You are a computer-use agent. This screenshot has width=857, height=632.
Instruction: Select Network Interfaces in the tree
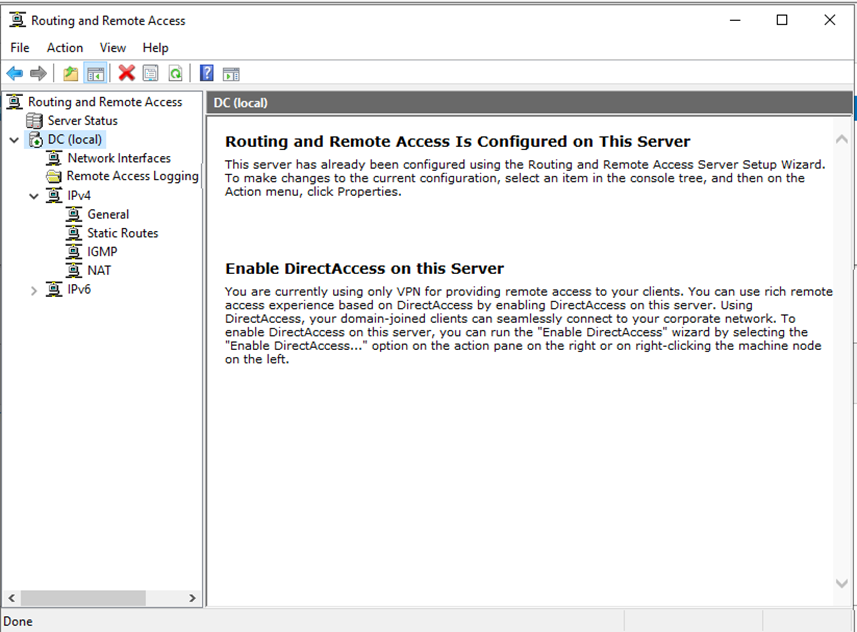click(x=119, y=158)
